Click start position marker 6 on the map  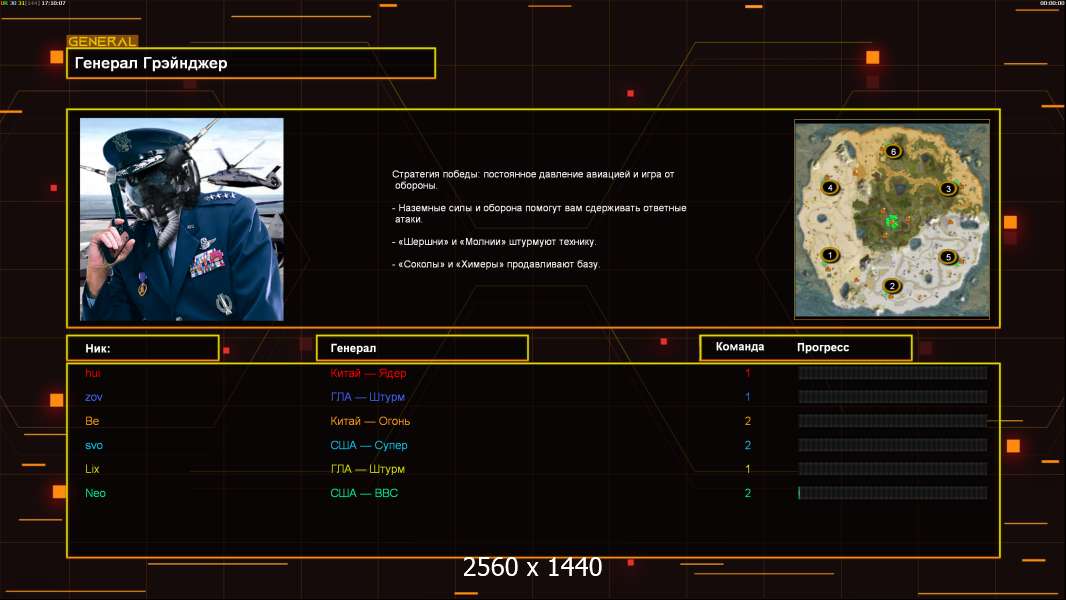[x=893, y=152]
